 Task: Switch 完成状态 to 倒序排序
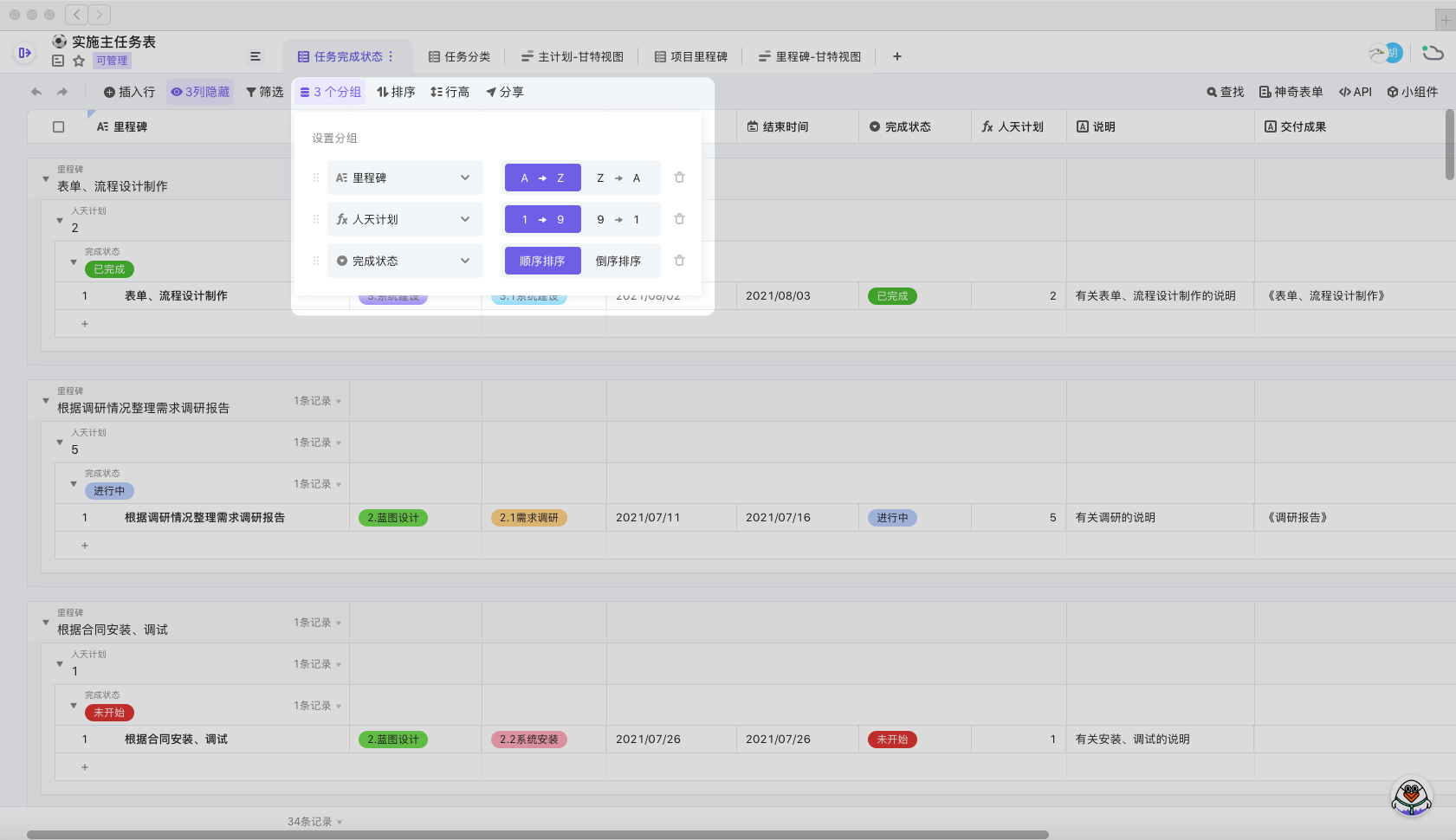tap(618, 261)
